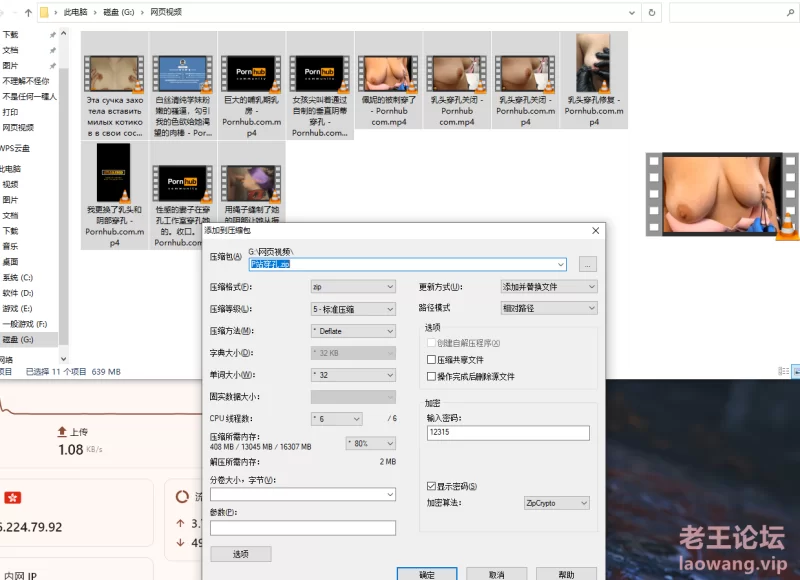Open the browse '...' button beside archive name
This screenshot has width=800, height=580.
coord(587,264)
